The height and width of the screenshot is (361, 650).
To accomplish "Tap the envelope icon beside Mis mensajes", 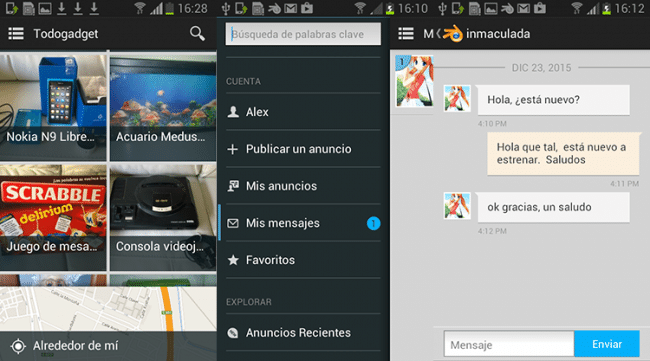I will pos(233,223).
